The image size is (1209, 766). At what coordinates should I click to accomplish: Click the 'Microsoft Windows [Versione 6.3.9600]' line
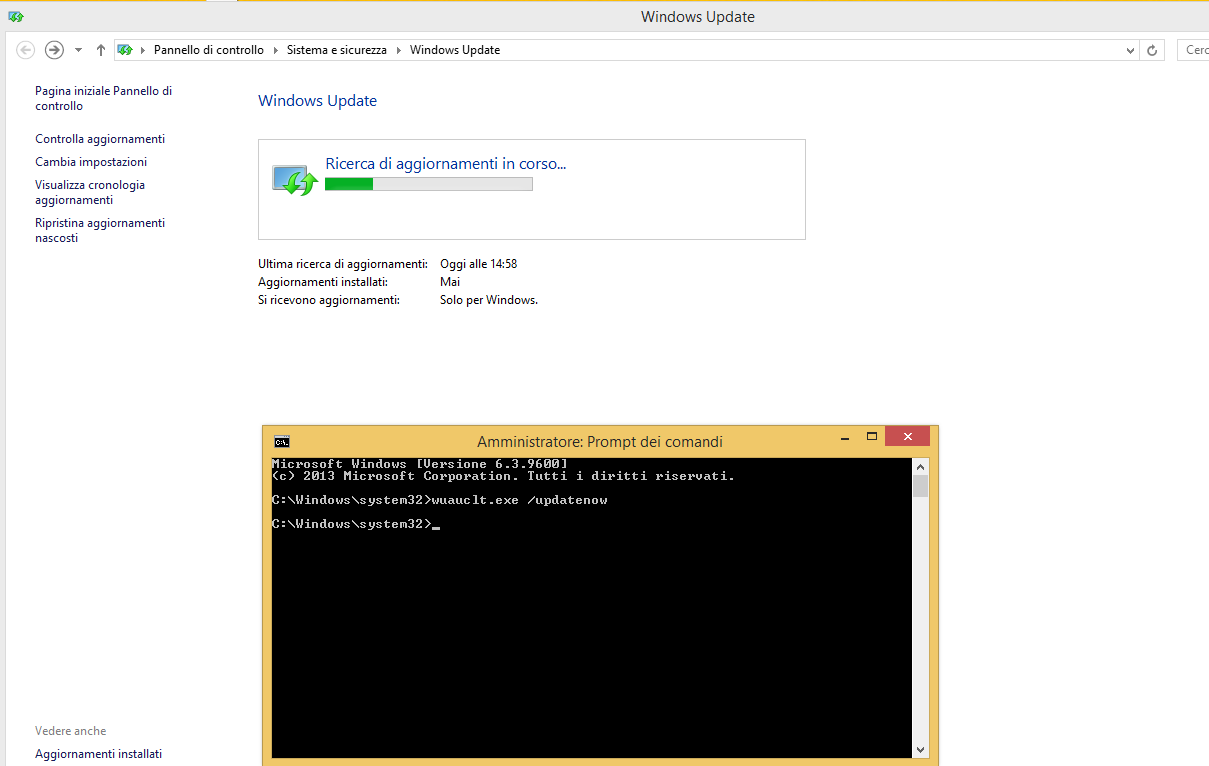pyautogui.click(x=420, y=464)
